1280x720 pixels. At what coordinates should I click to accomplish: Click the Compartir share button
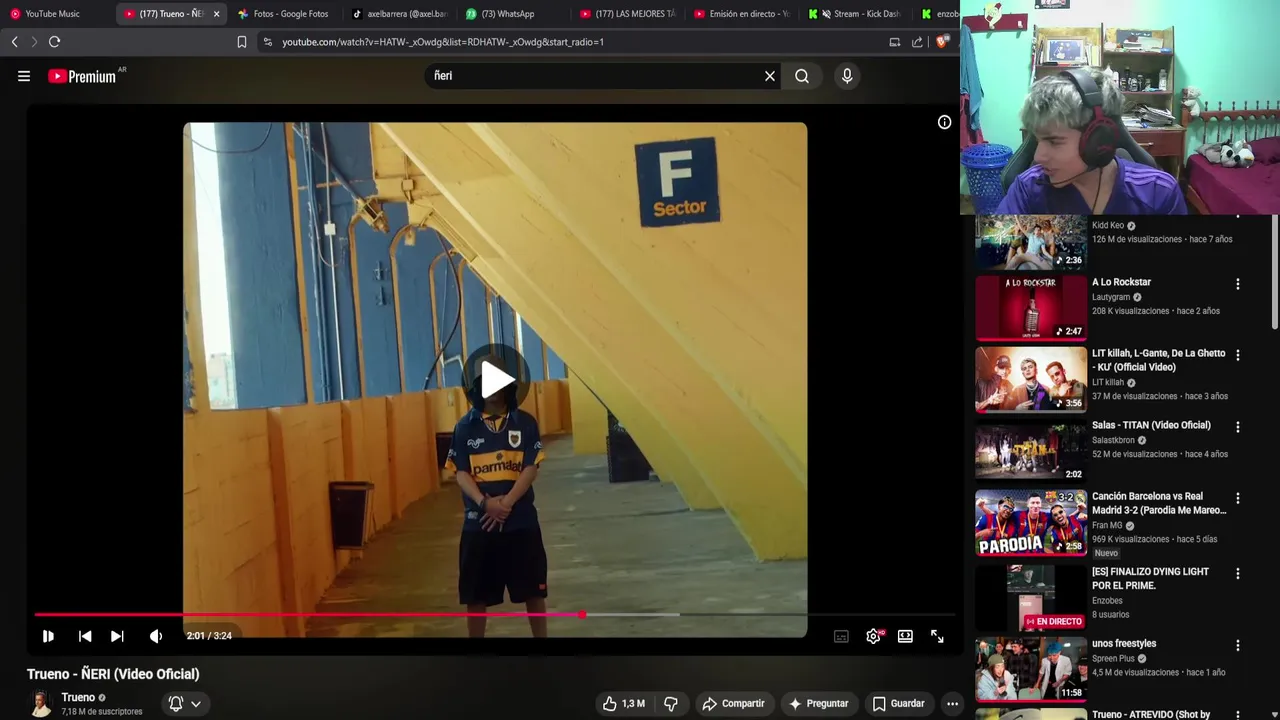(733, 703)
